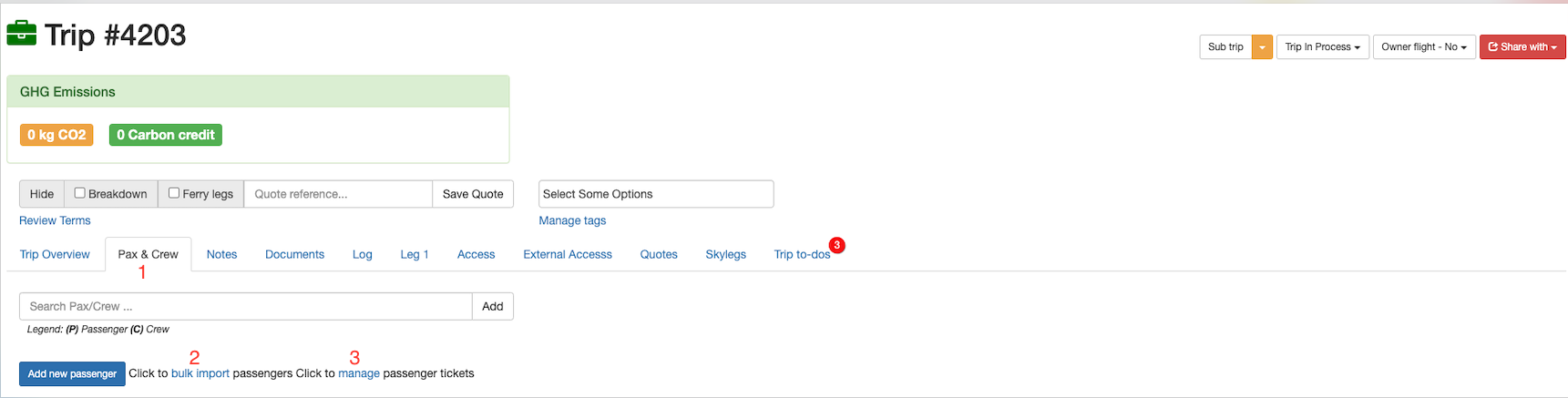
Task: Expand the Trip In Process status dropdown
Action: [1322, 47]
